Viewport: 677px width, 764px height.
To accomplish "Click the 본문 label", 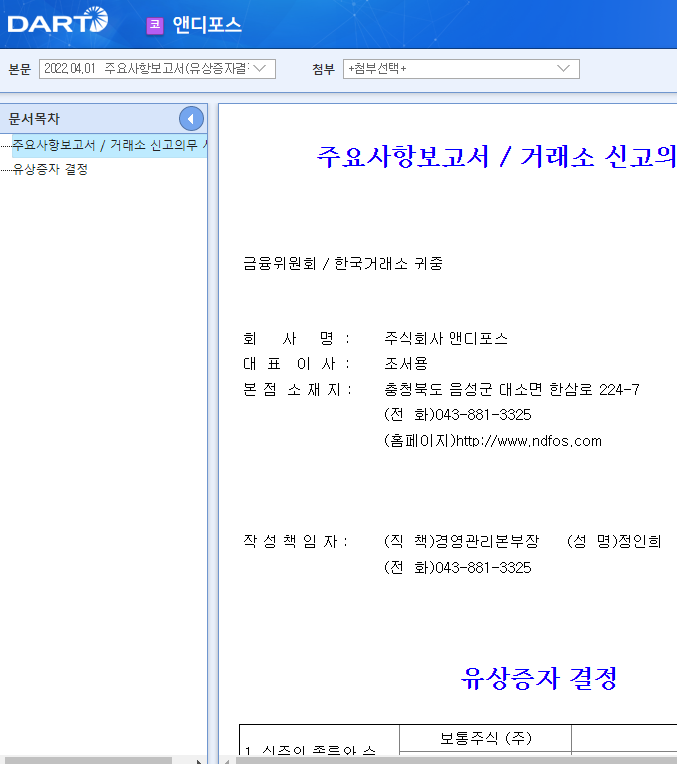I will click(x=19, y=69).
